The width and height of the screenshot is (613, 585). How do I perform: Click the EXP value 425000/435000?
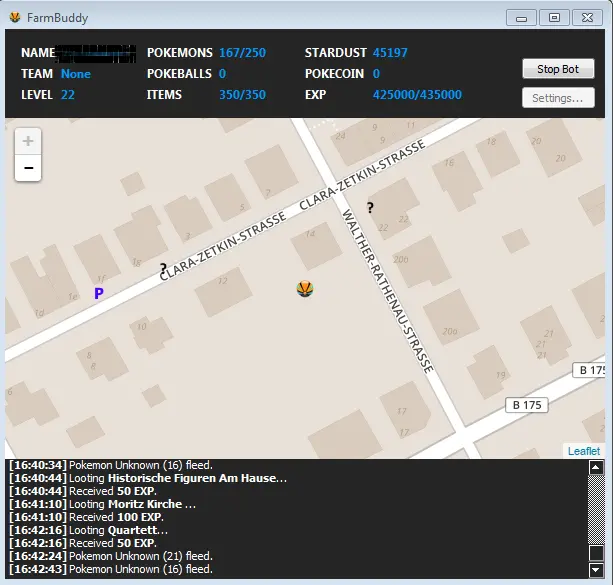(417, 95)
